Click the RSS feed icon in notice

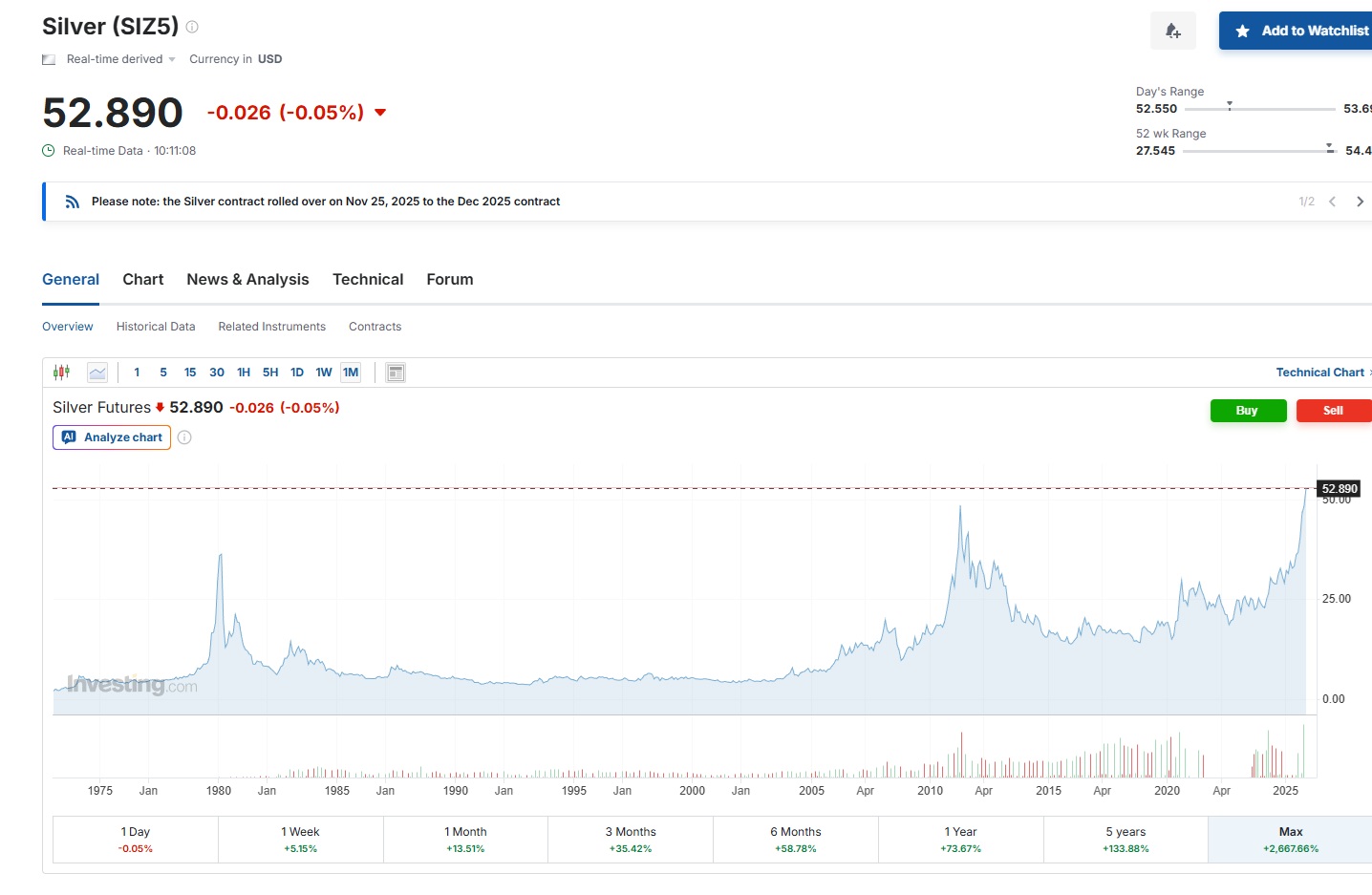pos(73,202)
